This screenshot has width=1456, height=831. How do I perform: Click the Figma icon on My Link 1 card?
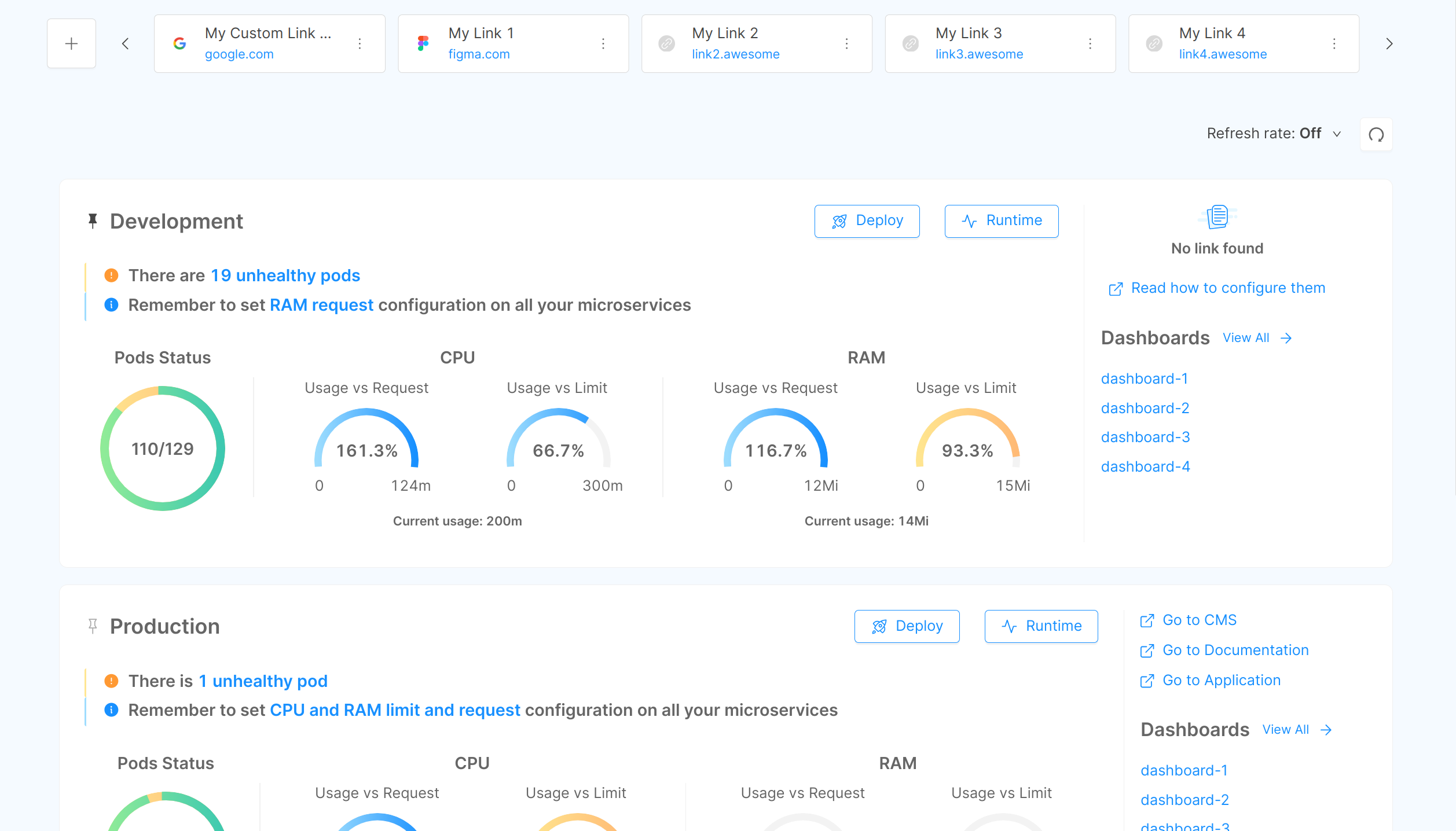[423, 43]
